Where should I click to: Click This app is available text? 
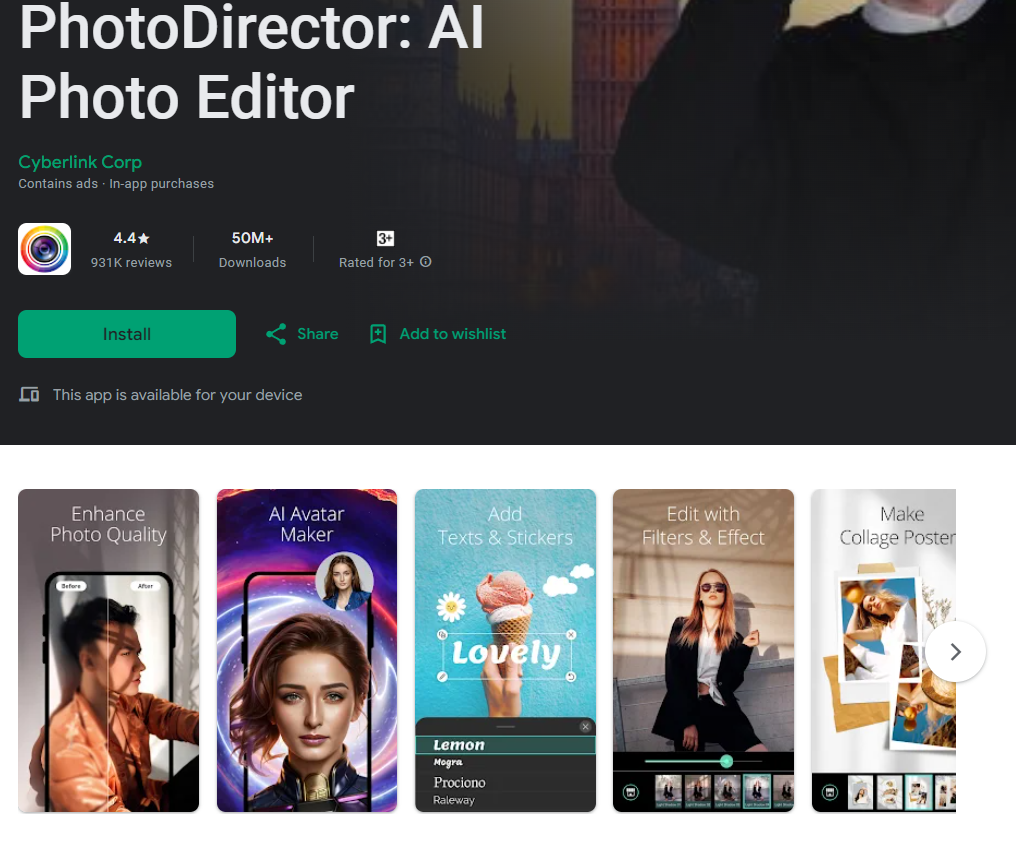click(x=178, y=395)
